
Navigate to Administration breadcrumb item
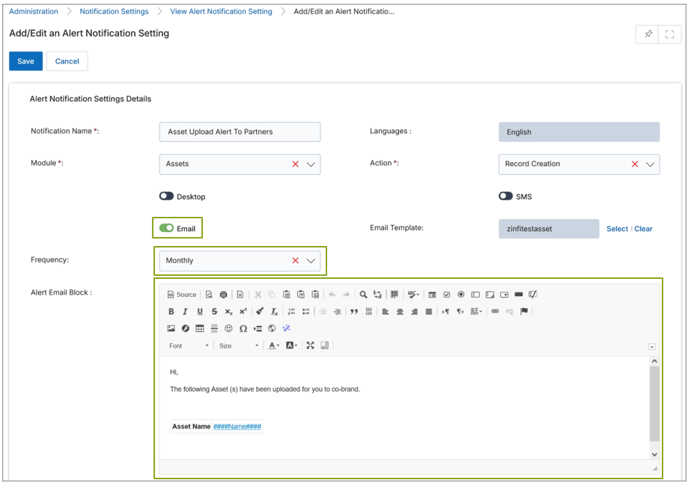[33, 12]
